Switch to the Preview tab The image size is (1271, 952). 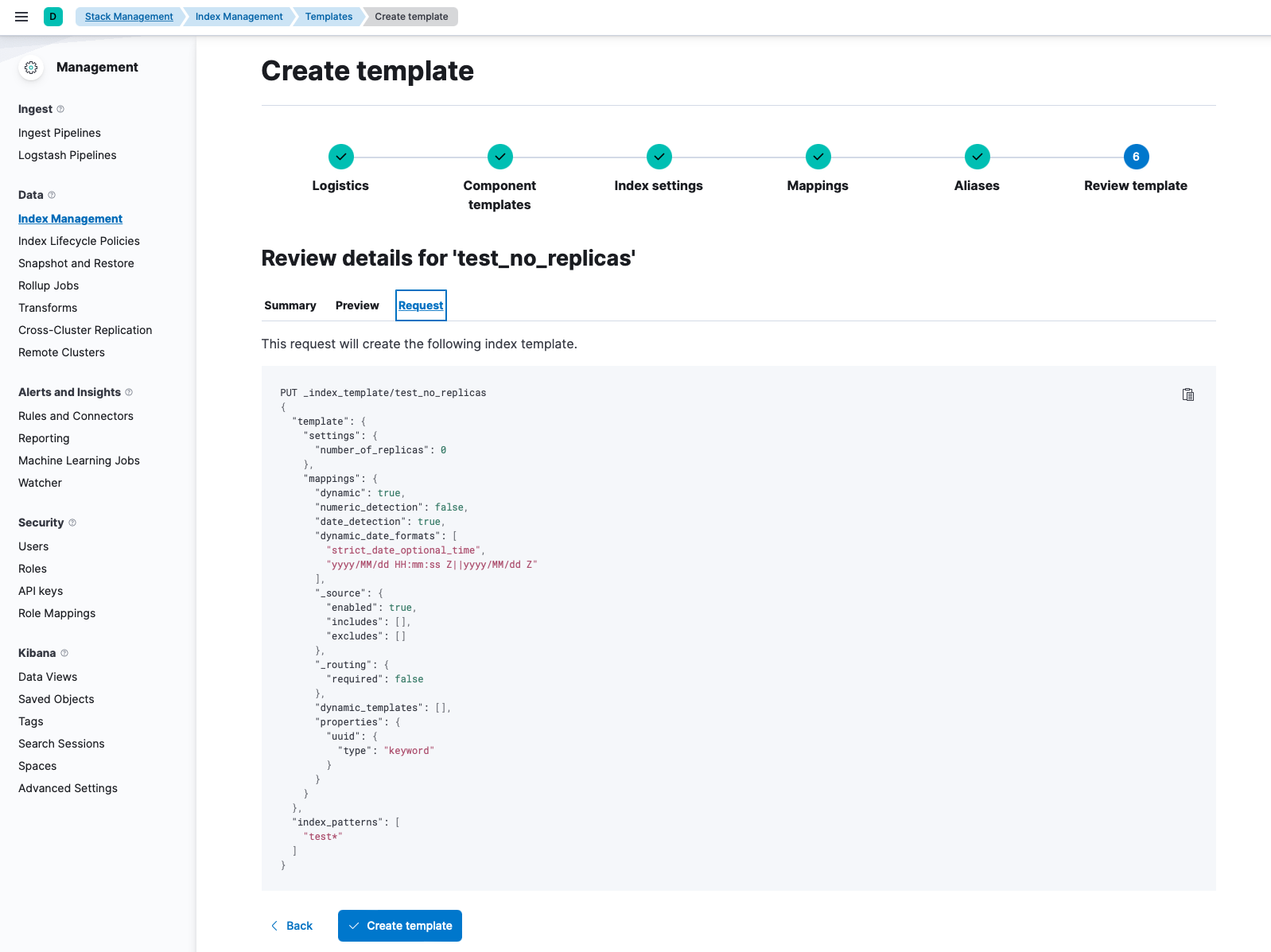[357, 305]
